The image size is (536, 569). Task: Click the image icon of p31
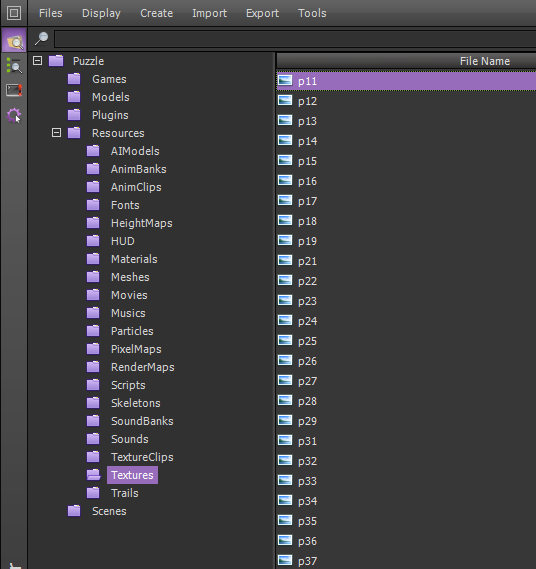coord(285,440)
